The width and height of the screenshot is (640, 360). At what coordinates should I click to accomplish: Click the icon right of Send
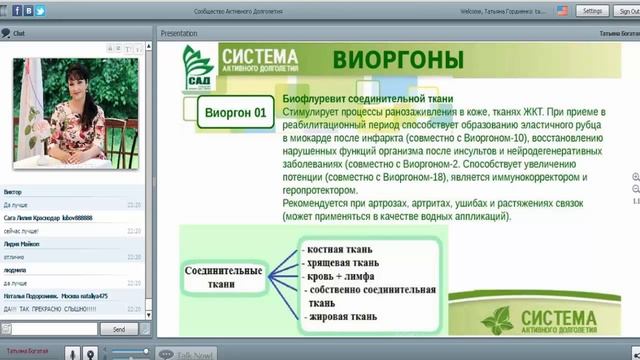145,329
